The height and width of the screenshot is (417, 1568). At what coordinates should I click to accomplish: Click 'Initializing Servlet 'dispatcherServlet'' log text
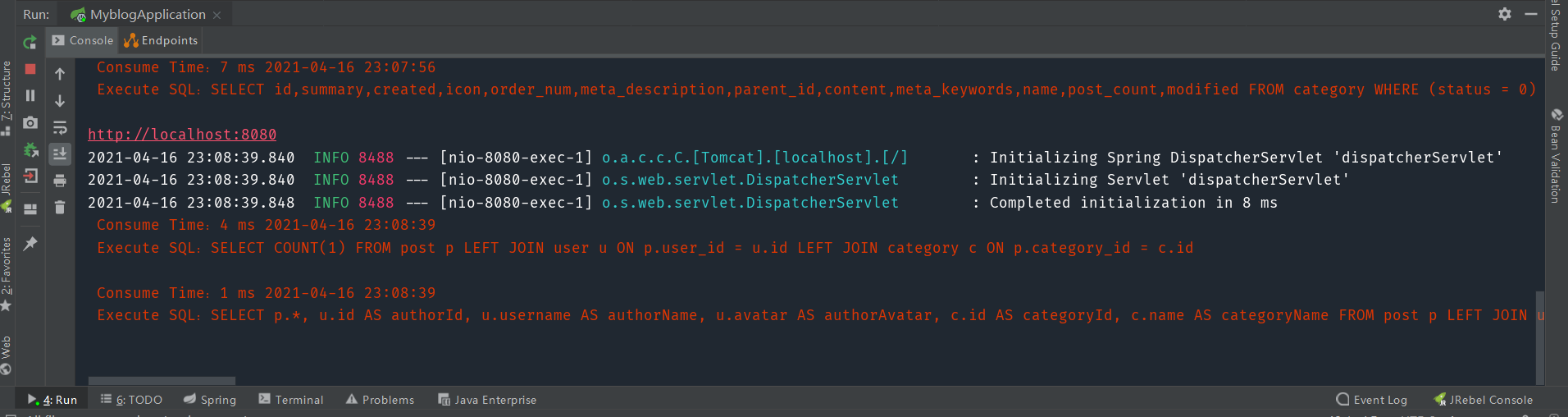(x=1169, y=179)
